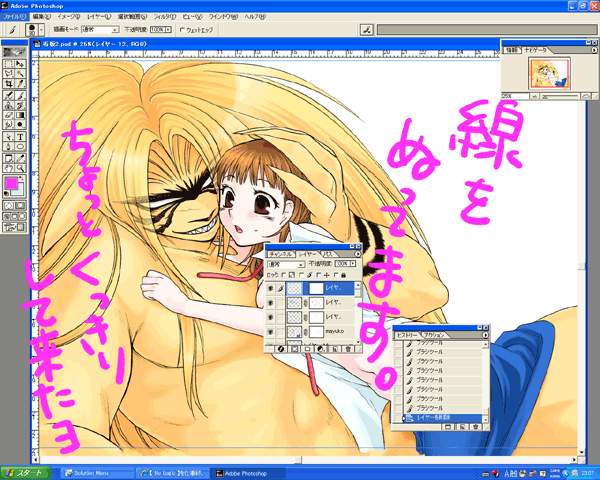Image resolution: width=600 pixels, height=480 pixels.
Task: Select the Path Component Selection tool
Action: (x=9, y=137)
